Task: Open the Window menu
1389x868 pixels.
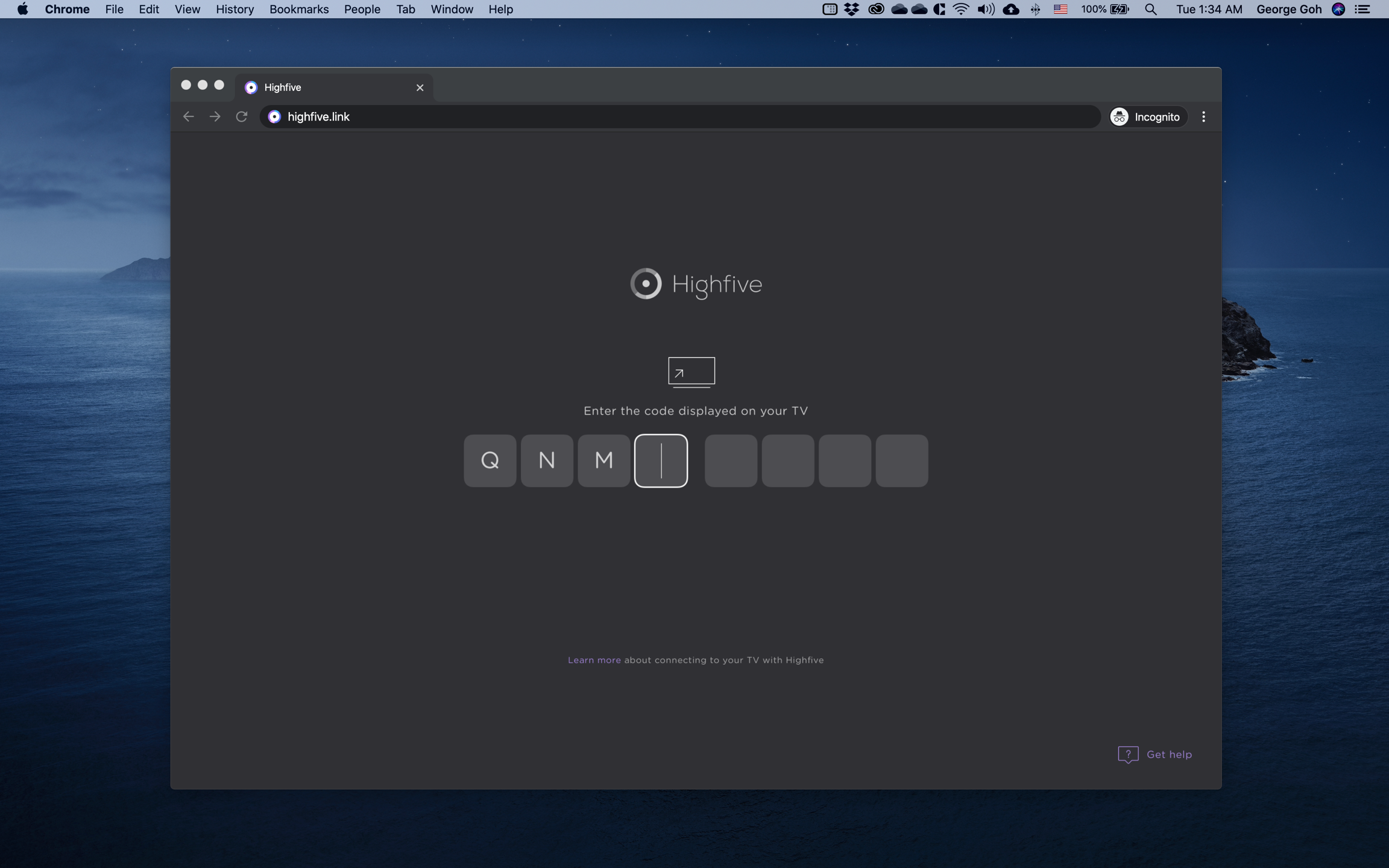Action: [x=452, y=9]
